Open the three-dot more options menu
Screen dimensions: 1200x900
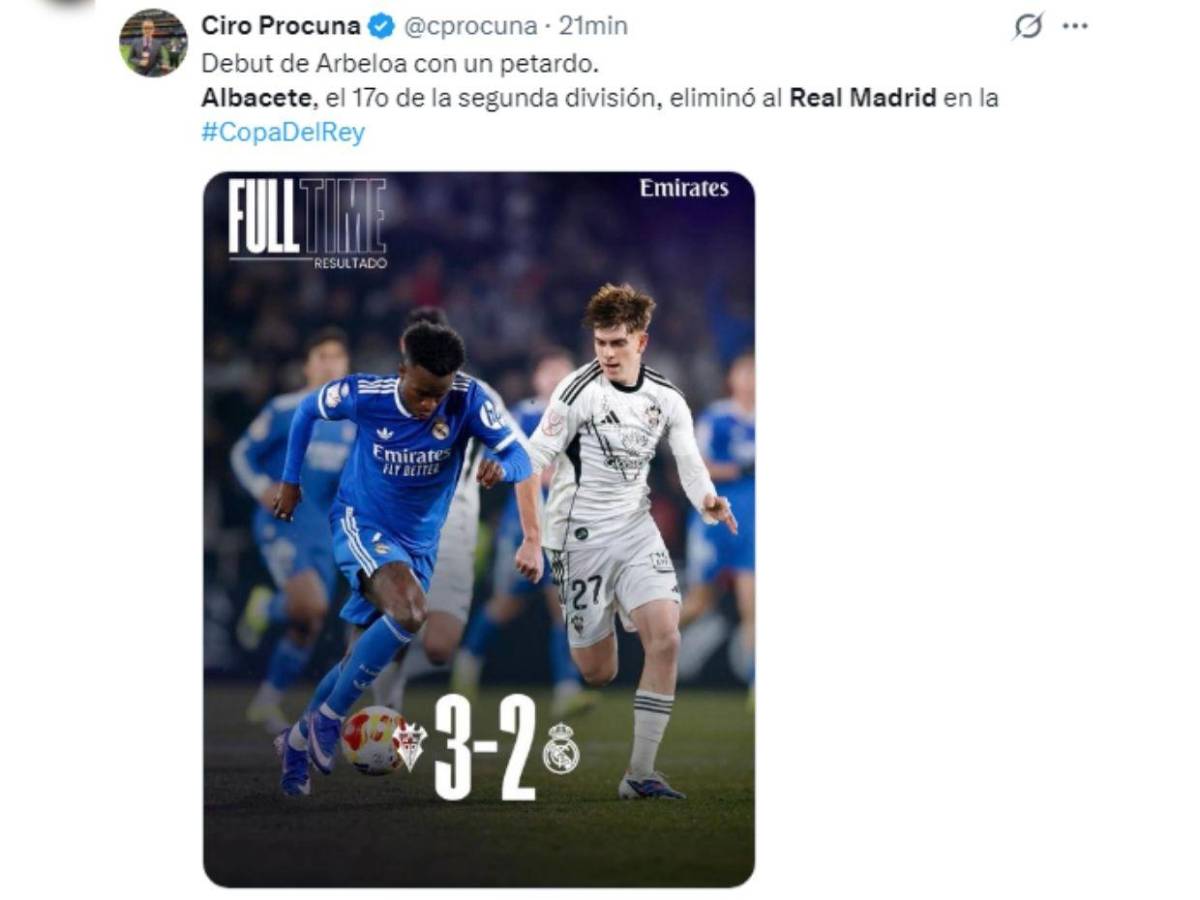[x=1075, y=26]
